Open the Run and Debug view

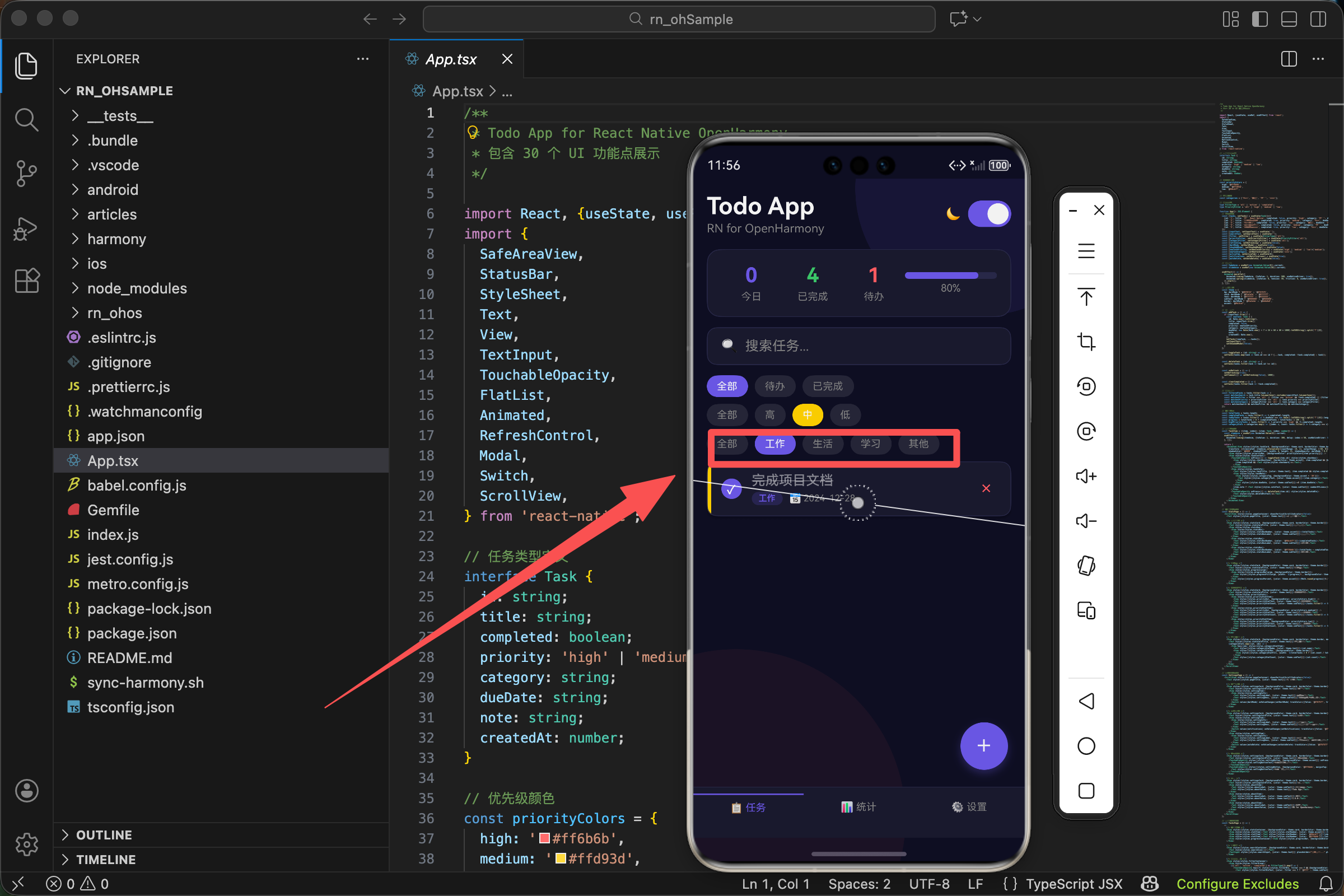[x=26, y=227]
